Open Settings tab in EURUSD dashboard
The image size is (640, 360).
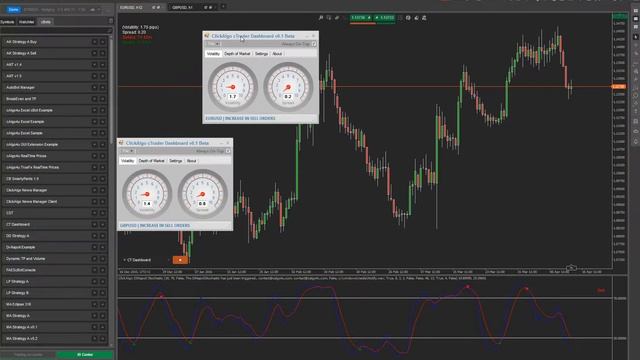click(261, 54)
